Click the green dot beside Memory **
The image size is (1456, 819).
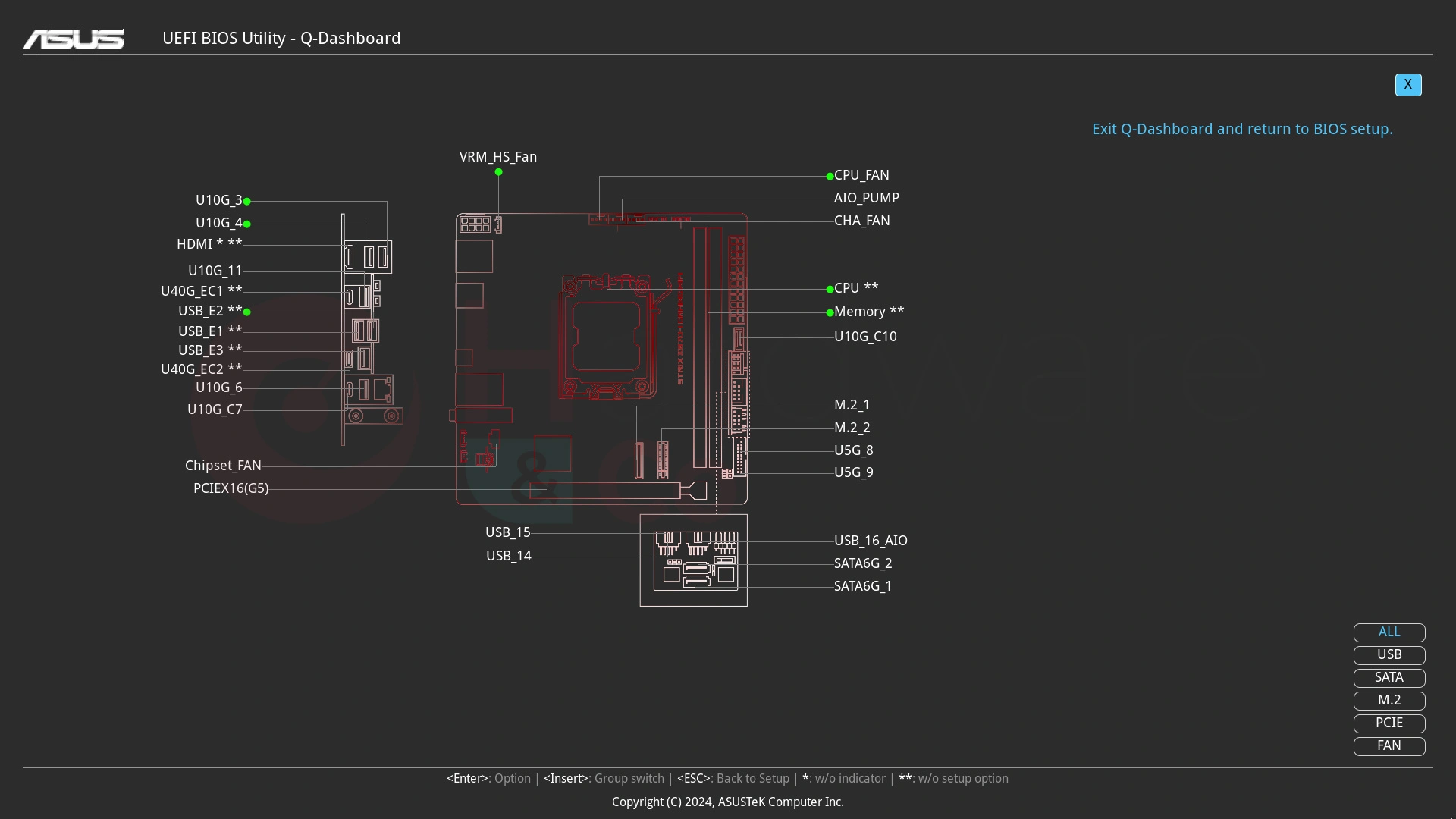tap(830, 313)
